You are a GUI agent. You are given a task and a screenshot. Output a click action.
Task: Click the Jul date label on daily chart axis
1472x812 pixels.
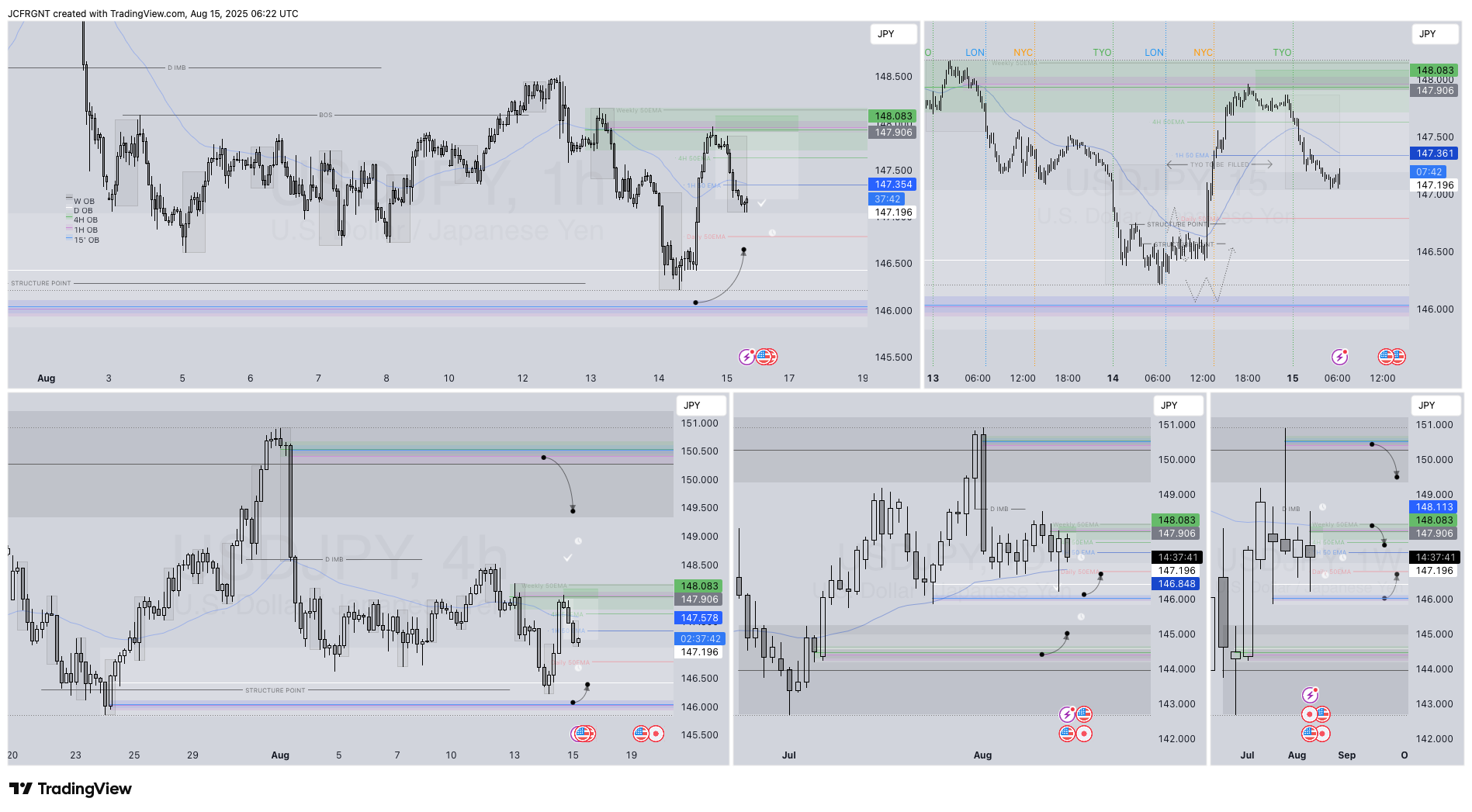click(x=789, y=755)
